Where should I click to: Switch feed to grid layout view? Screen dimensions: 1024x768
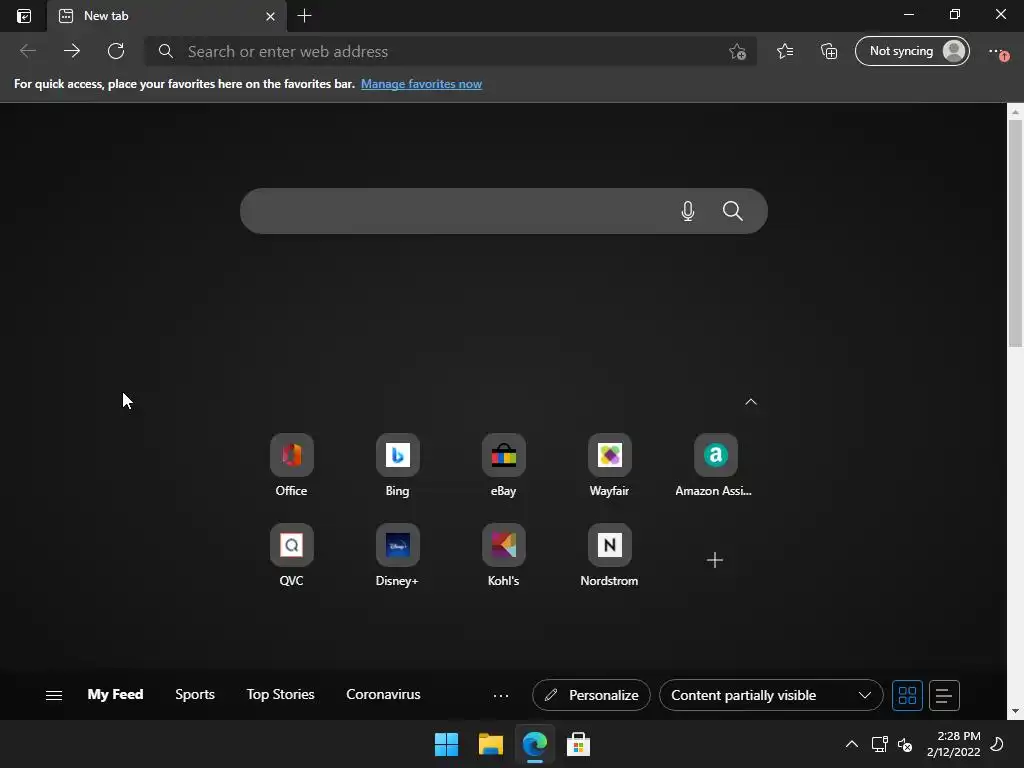(x=907, y=696)
